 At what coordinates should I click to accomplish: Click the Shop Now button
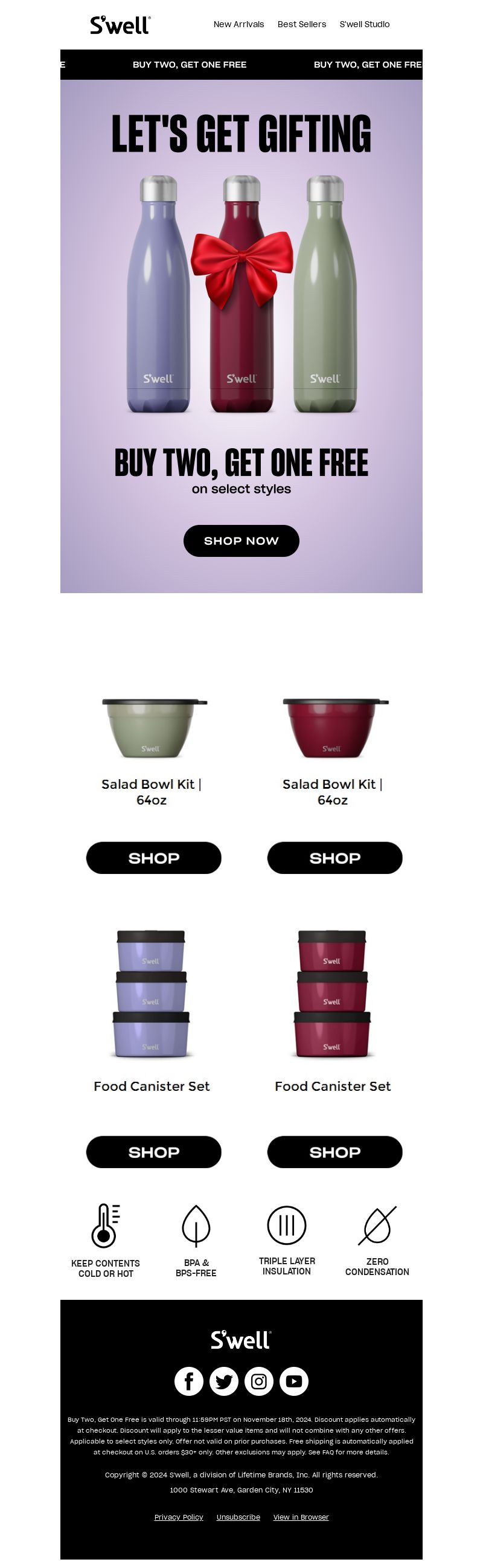point(241,541)
